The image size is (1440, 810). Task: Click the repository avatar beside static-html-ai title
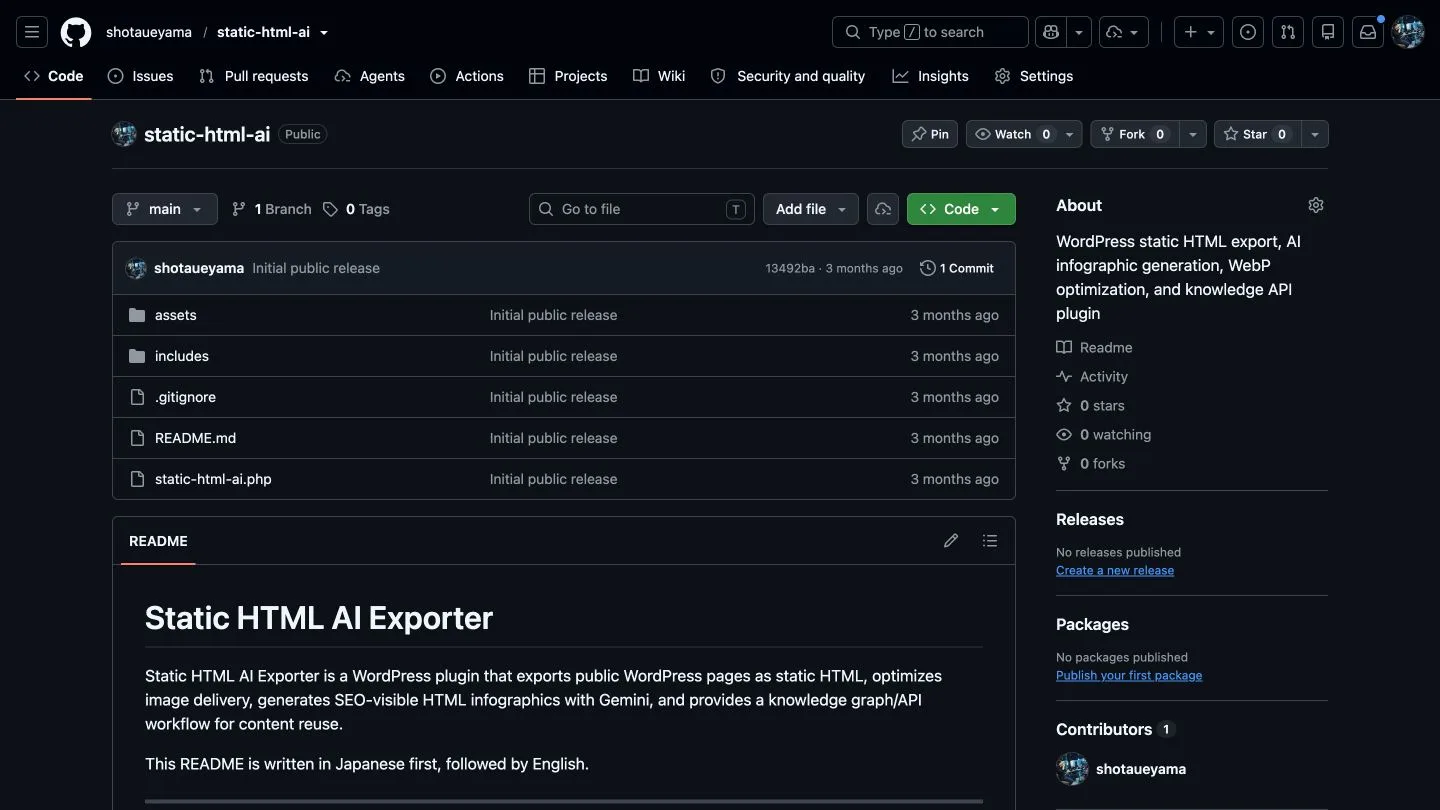pyautogui.click(x=124, y=134)
